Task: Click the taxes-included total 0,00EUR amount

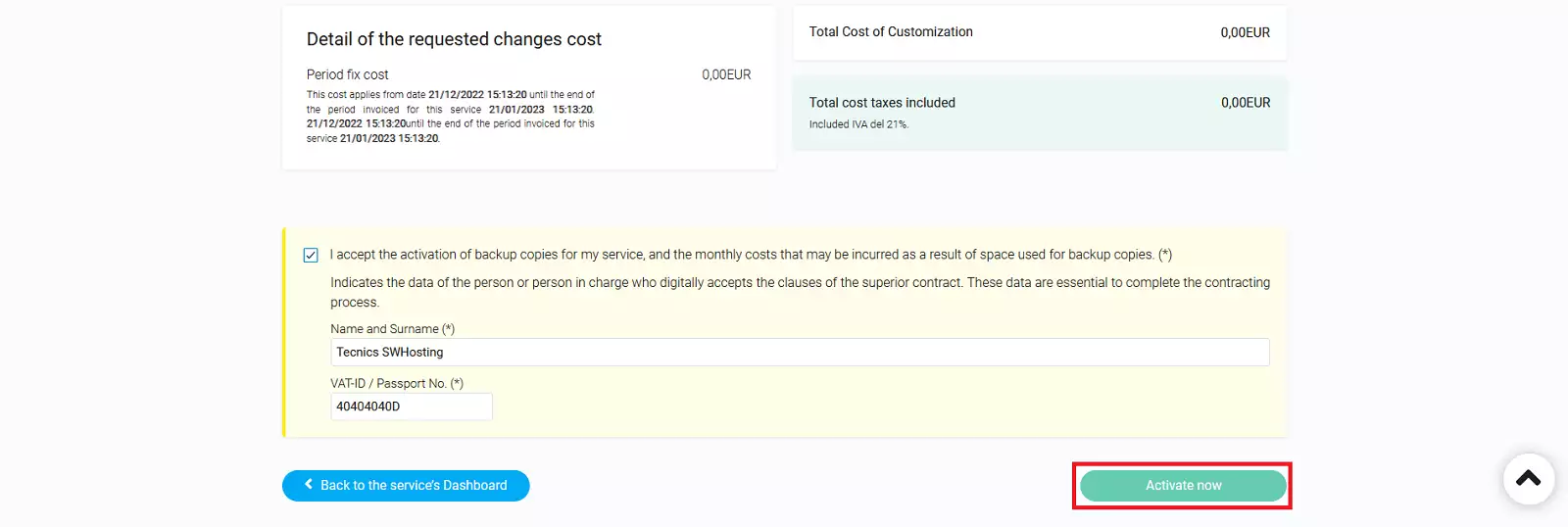Action: [x=1245, y=103]
